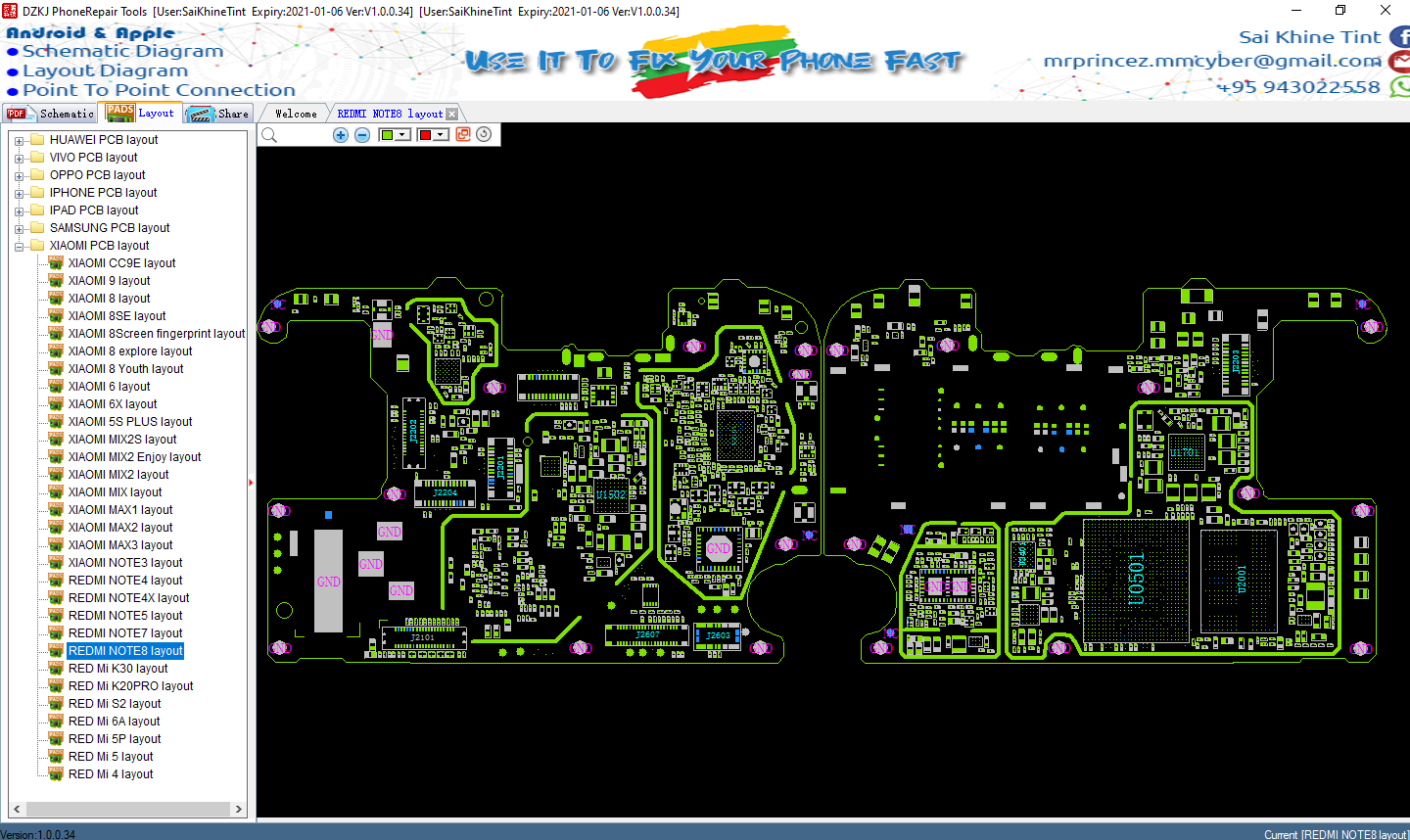Click the RED Mi 4 layout chip icon

tap(56, 774)
